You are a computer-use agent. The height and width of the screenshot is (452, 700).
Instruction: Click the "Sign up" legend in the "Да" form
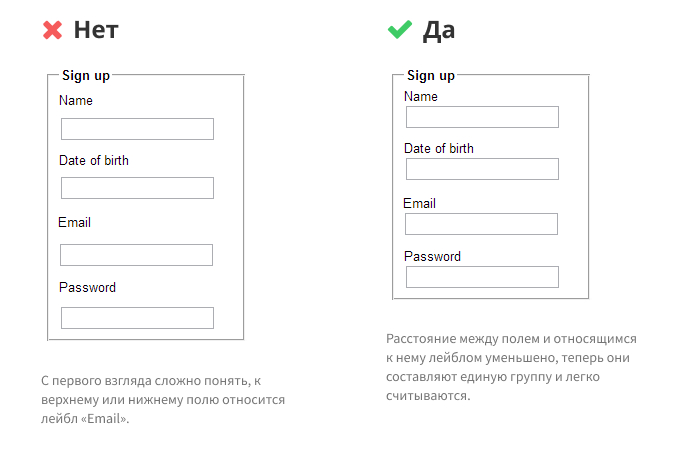431,76
